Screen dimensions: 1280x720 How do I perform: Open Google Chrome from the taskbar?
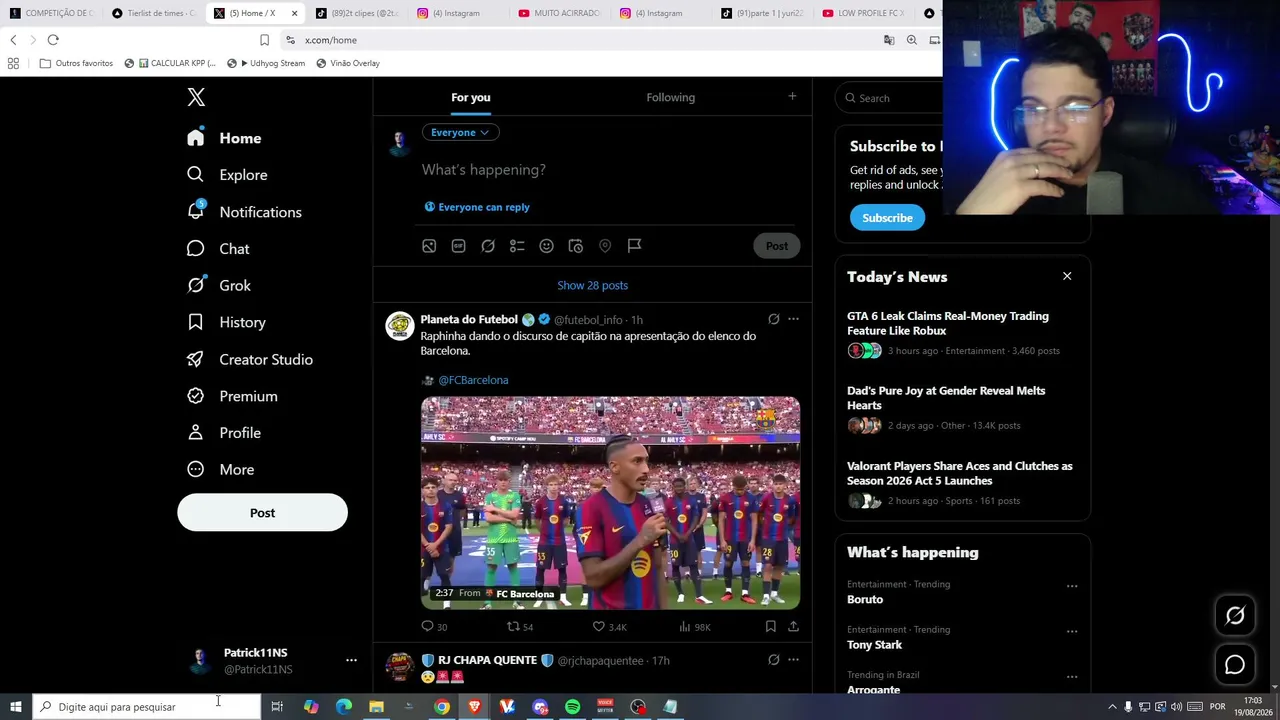pyautogui.click(x=441, y=707)
